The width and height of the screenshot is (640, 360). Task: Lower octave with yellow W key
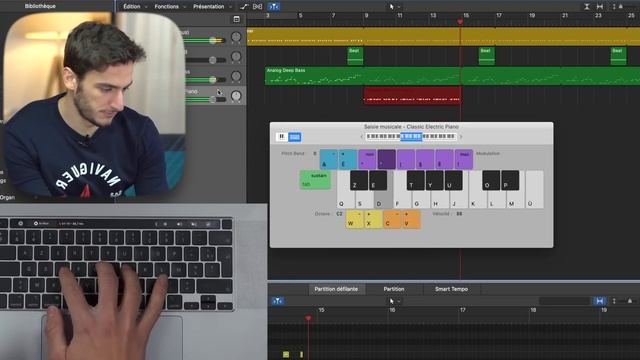tap(355, 220)
